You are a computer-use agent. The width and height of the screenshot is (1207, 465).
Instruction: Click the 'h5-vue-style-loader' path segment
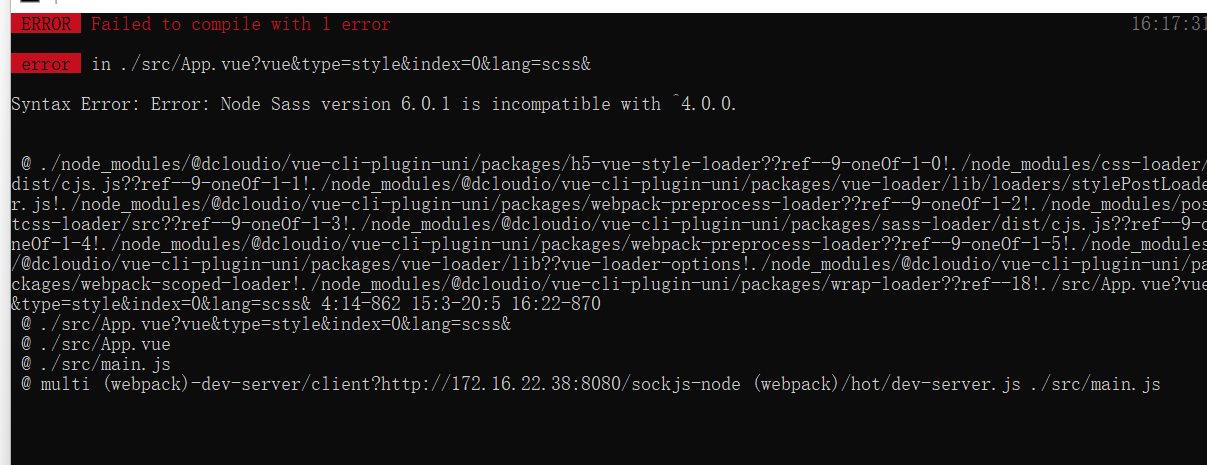666,164
